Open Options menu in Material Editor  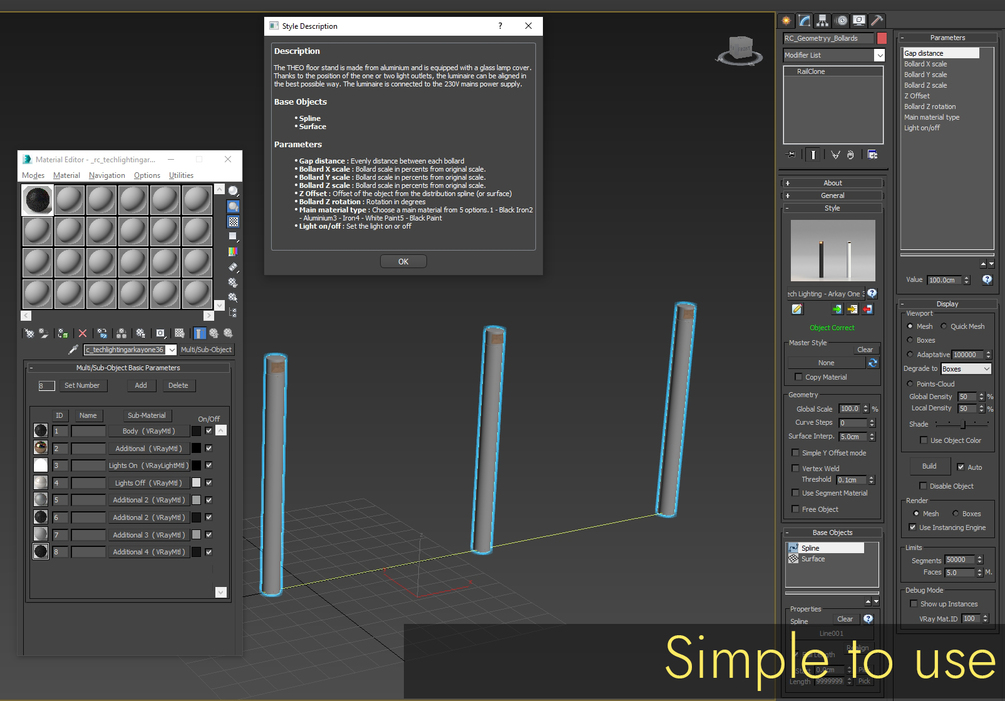pyautogui.click(x=147, y=176)
